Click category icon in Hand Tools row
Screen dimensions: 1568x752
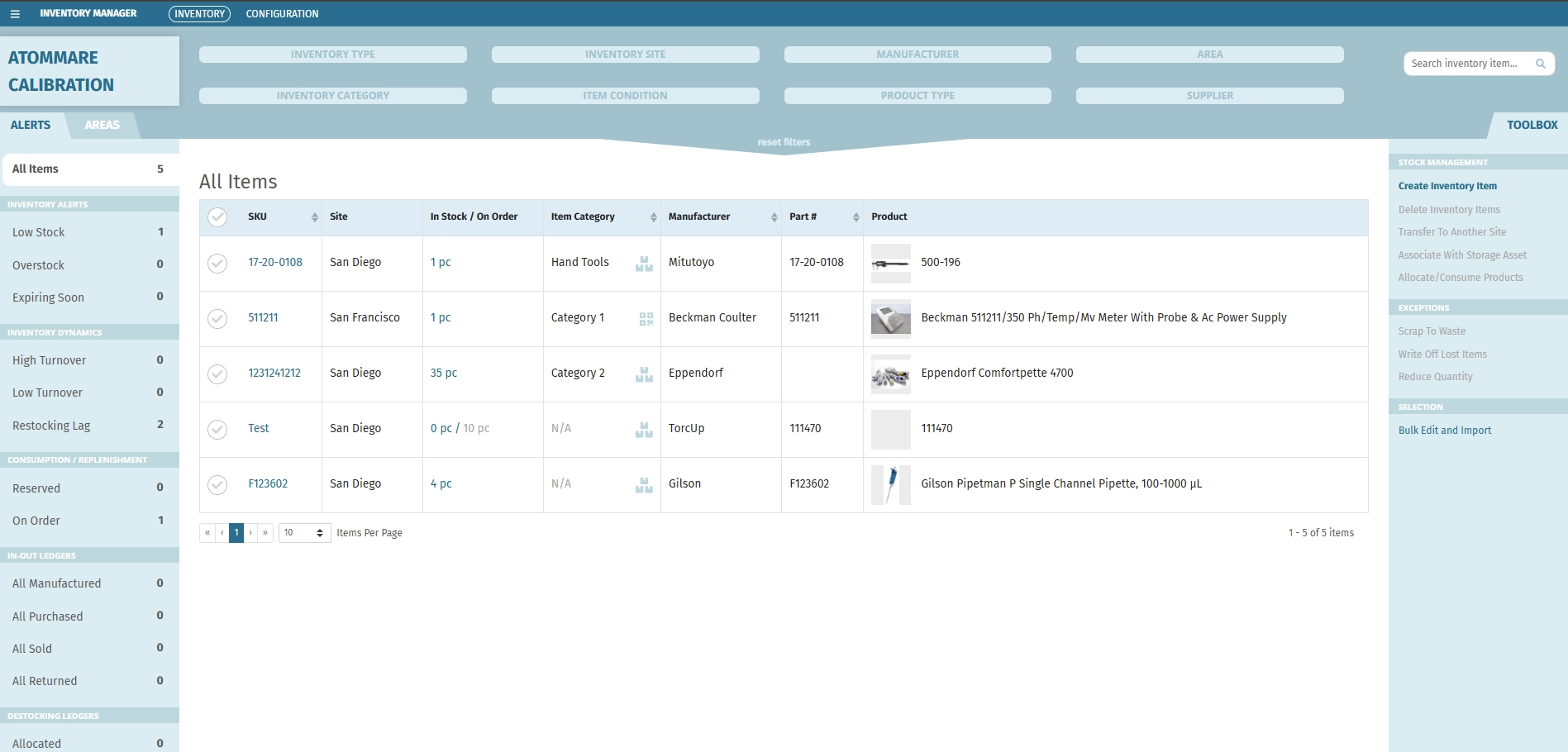click(x=644, y=264)
